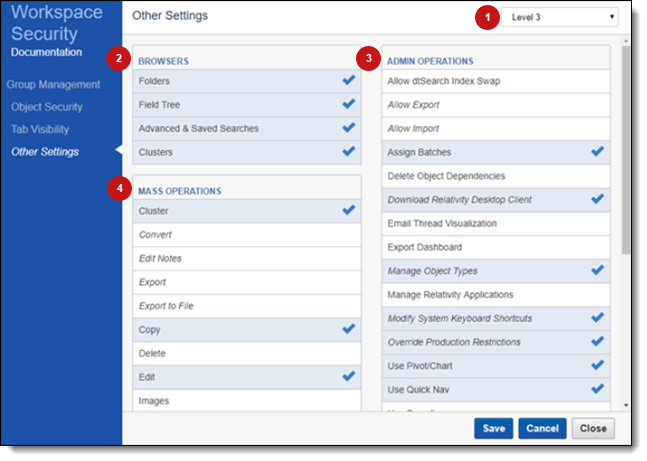Switch to Tab Visibility settings
This screenshot has height=461, width=647.
tap(40, 129)
